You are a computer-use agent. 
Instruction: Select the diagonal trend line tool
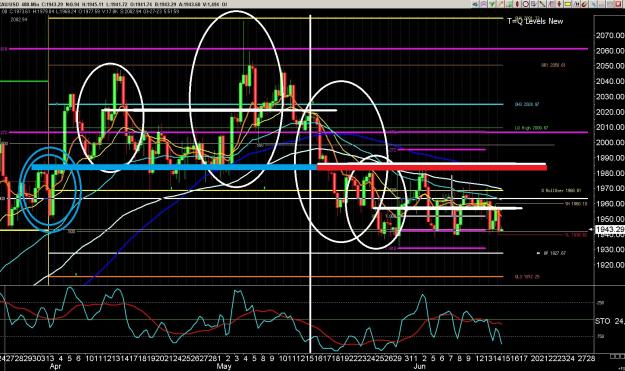[x=542, y=4]
